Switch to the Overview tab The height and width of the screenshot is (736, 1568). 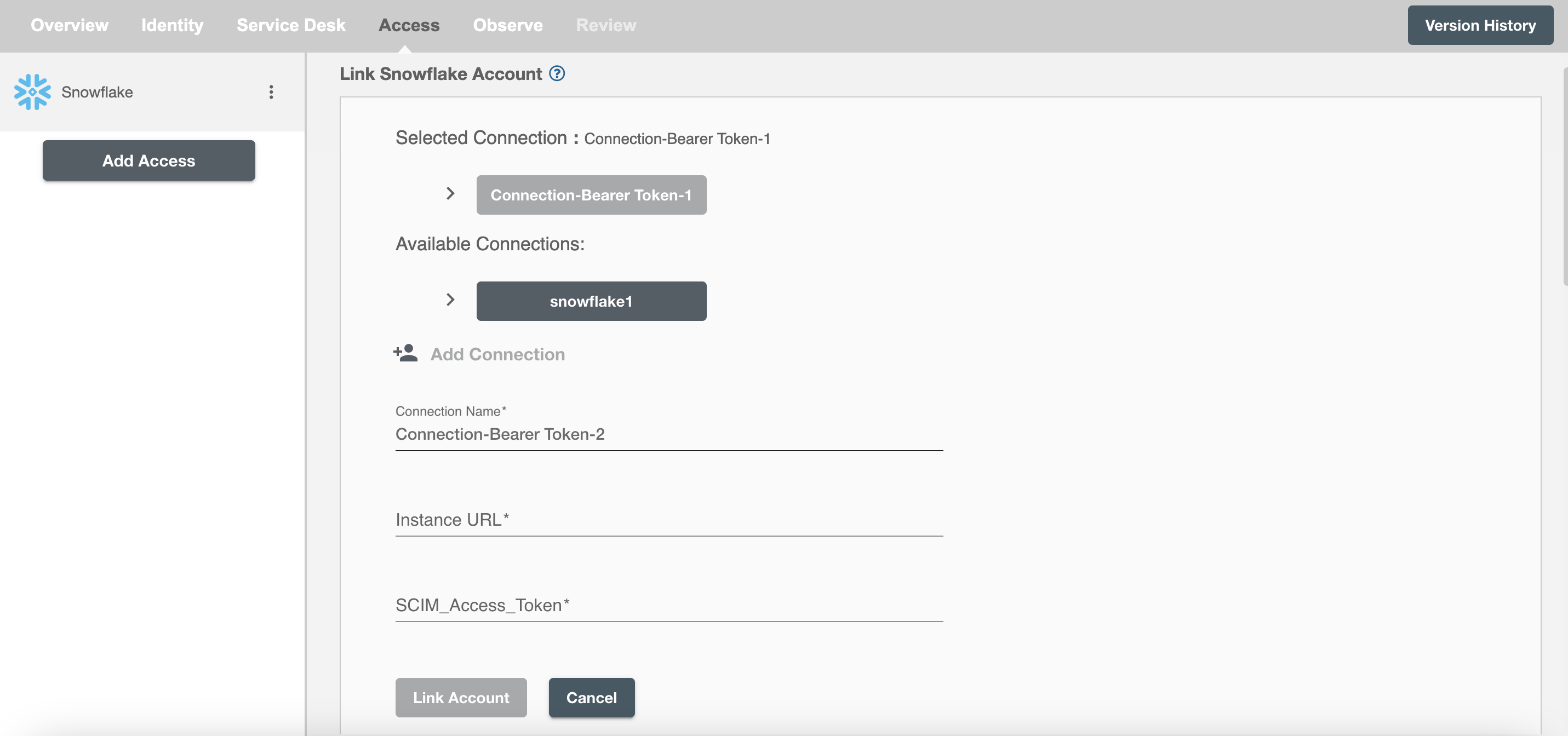70,25
